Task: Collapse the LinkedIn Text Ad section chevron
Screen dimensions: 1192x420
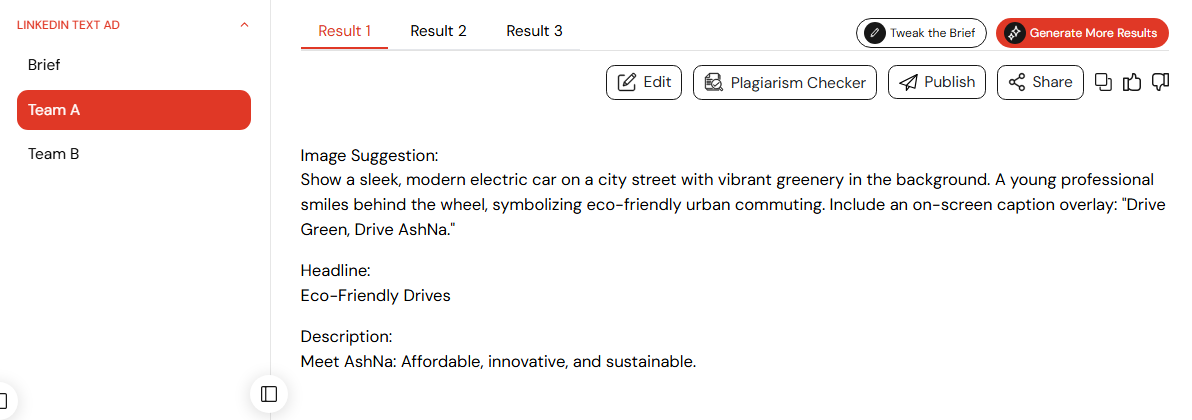Action: click(244, 25)
